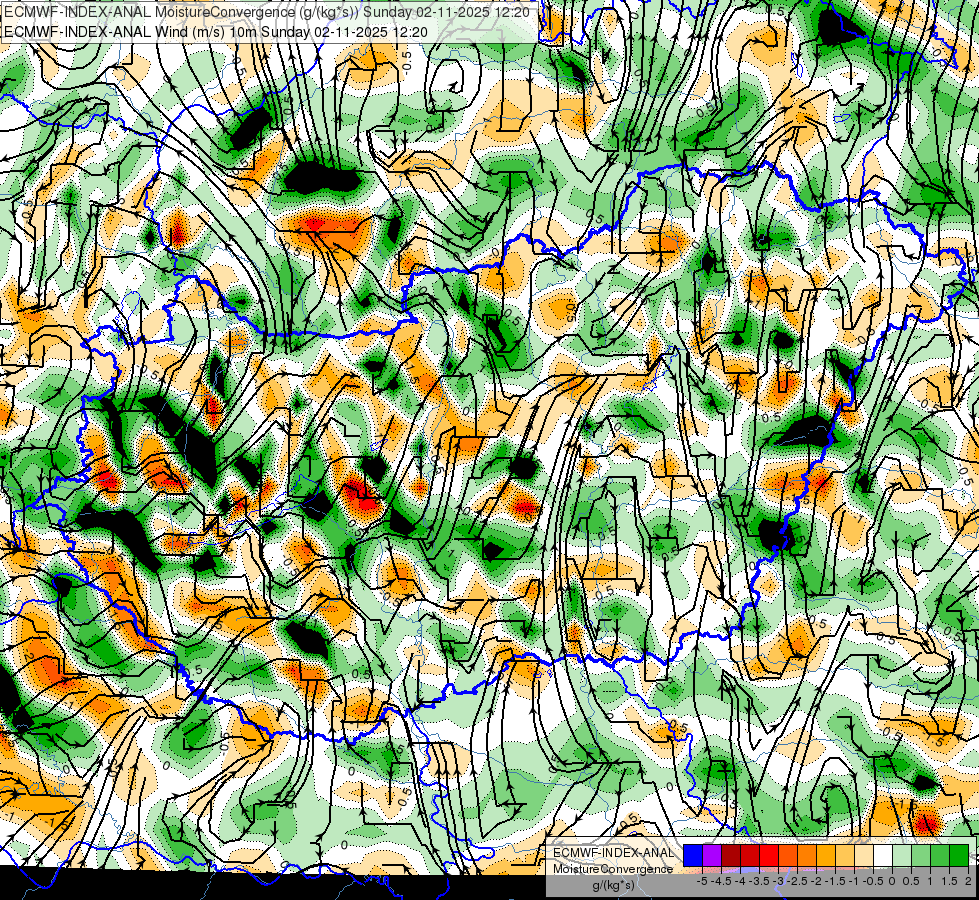Image resolution: width=979 pixels, height=900 pixels.
Task: Click the MoistureConvergence title line at top
Action: (x=267, y=12)
